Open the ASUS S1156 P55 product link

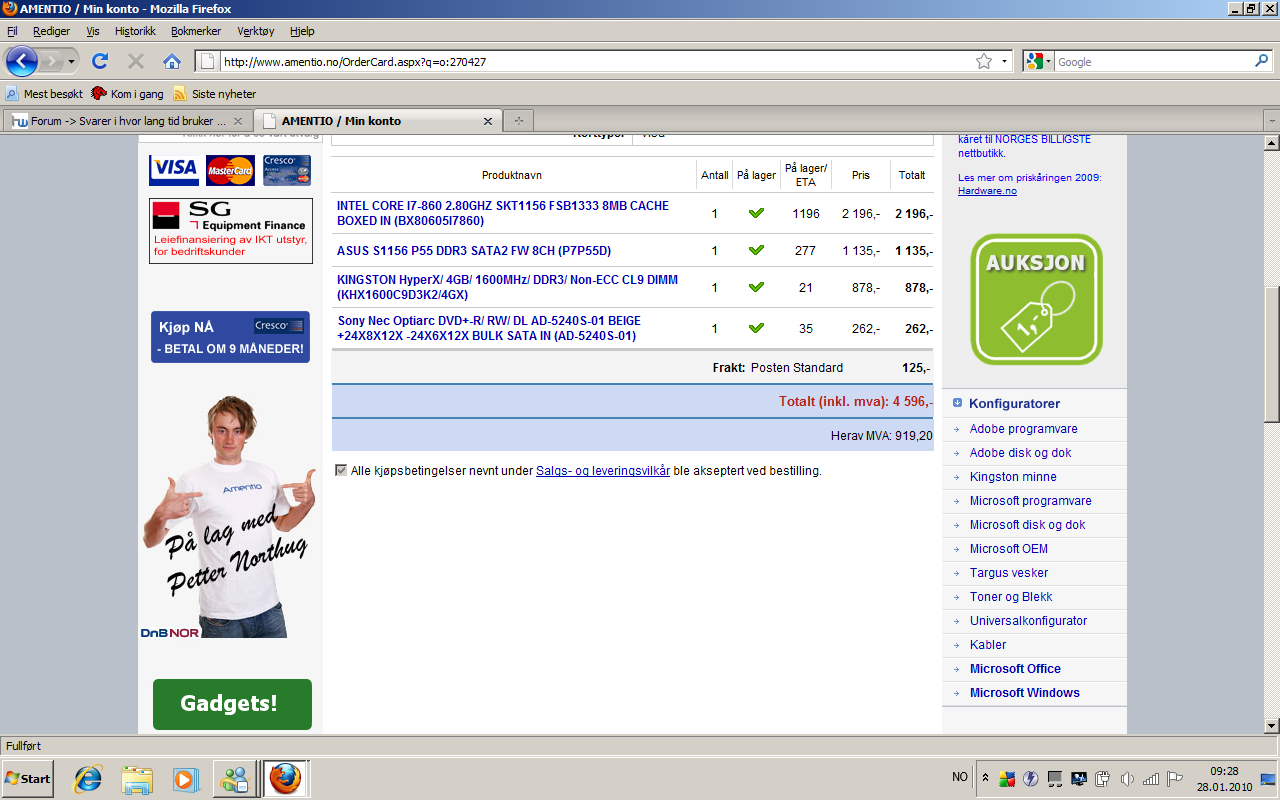[x=474, y=250]
